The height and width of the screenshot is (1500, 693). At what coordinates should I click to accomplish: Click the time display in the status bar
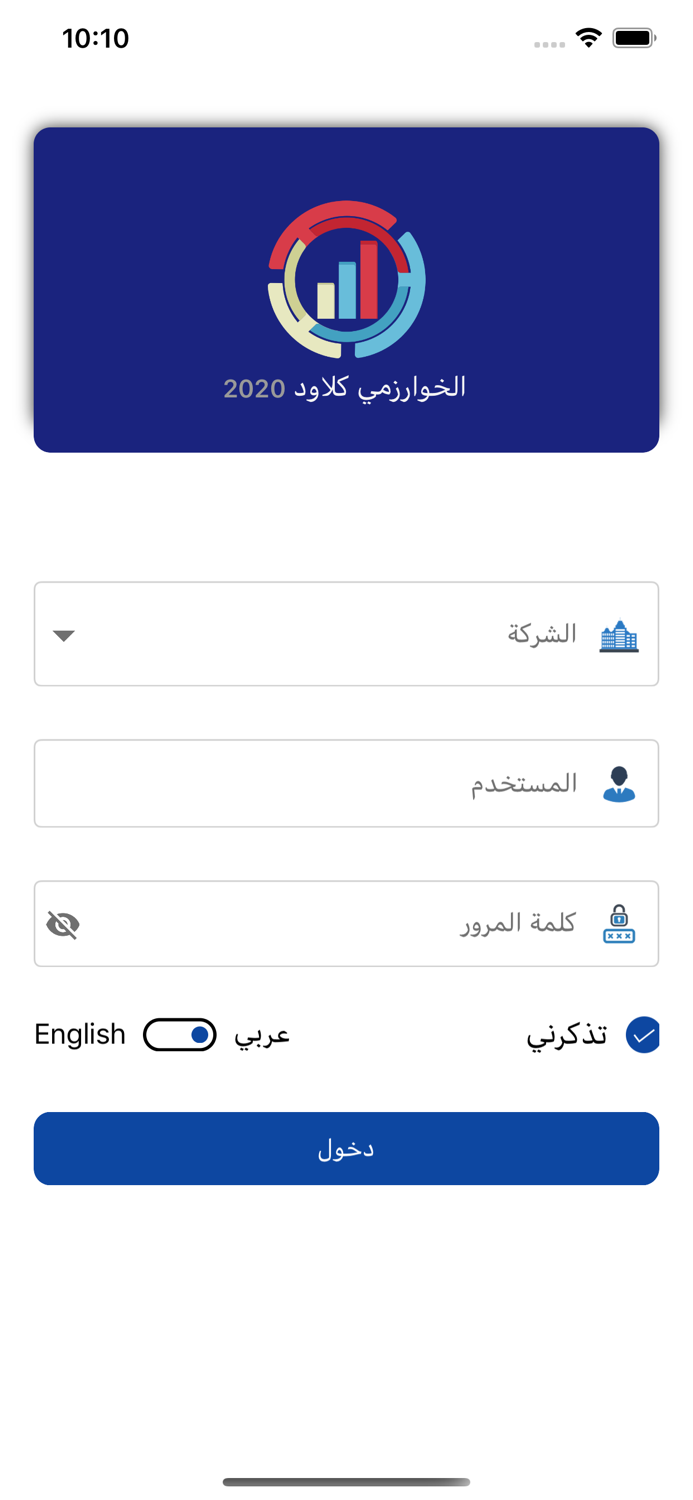97,38
